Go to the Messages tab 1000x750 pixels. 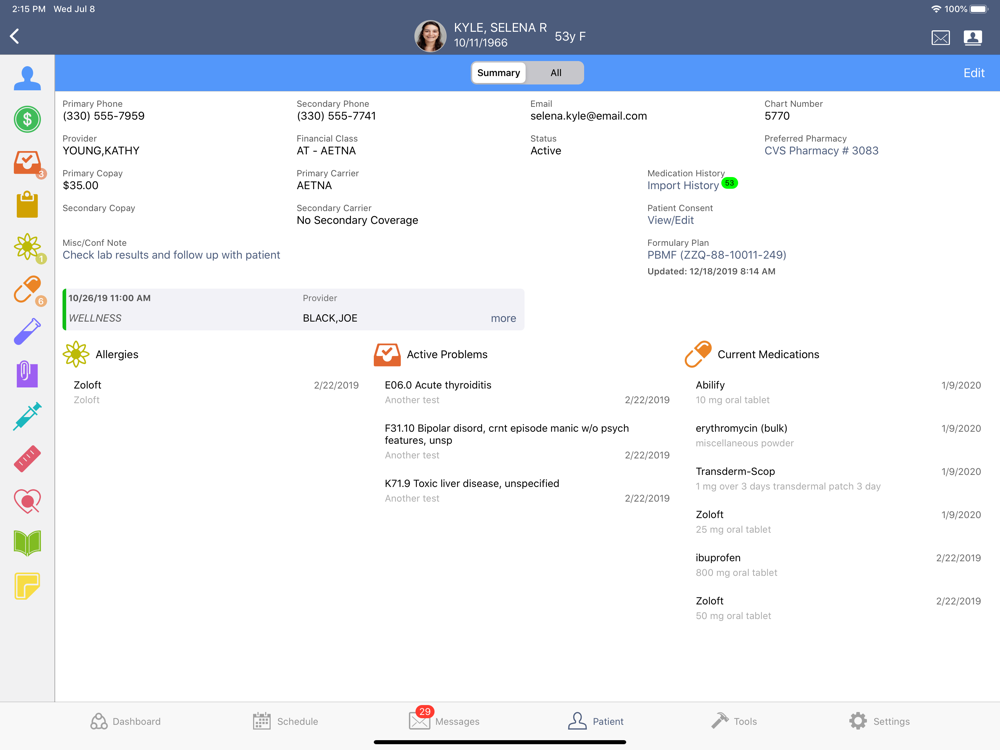pos(444,719)
